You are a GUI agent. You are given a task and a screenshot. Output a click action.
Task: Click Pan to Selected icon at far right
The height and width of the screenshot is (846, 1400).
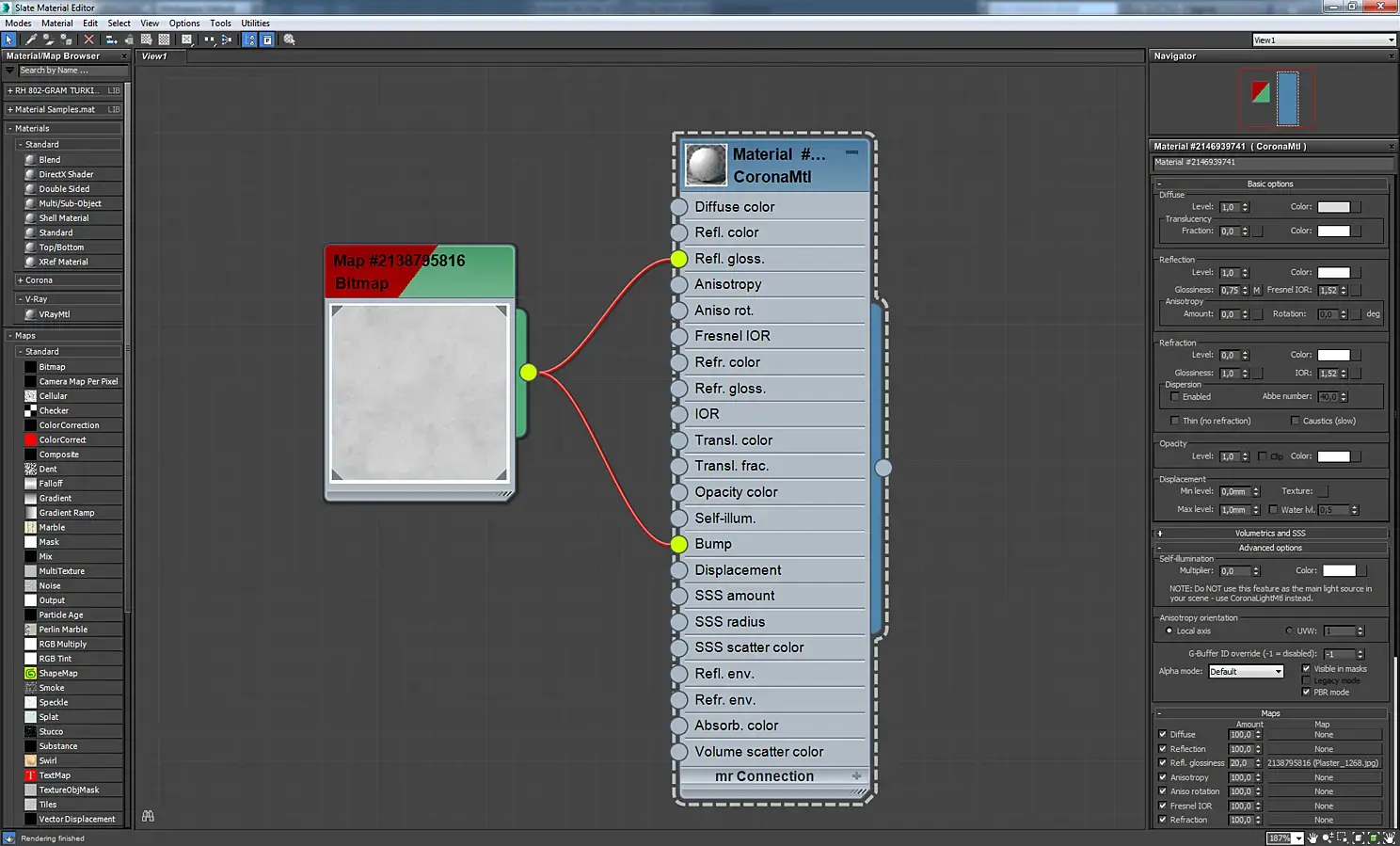coord(1389,838)
